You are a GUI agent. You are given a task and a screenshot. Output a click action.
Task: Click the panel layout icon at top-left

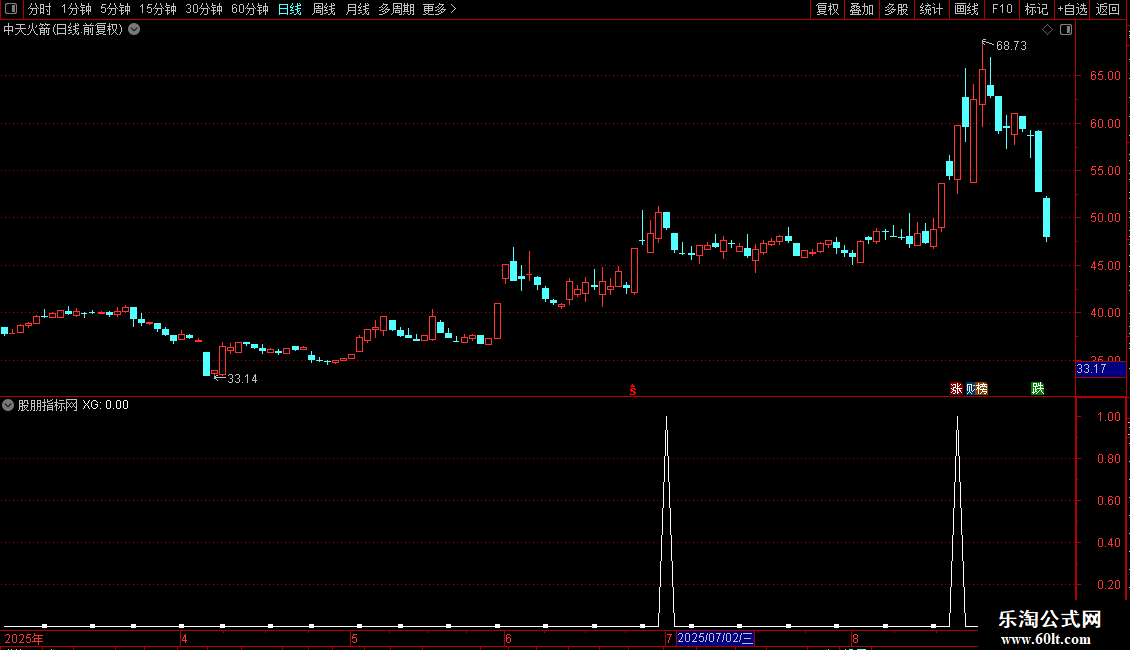point(11,9)
